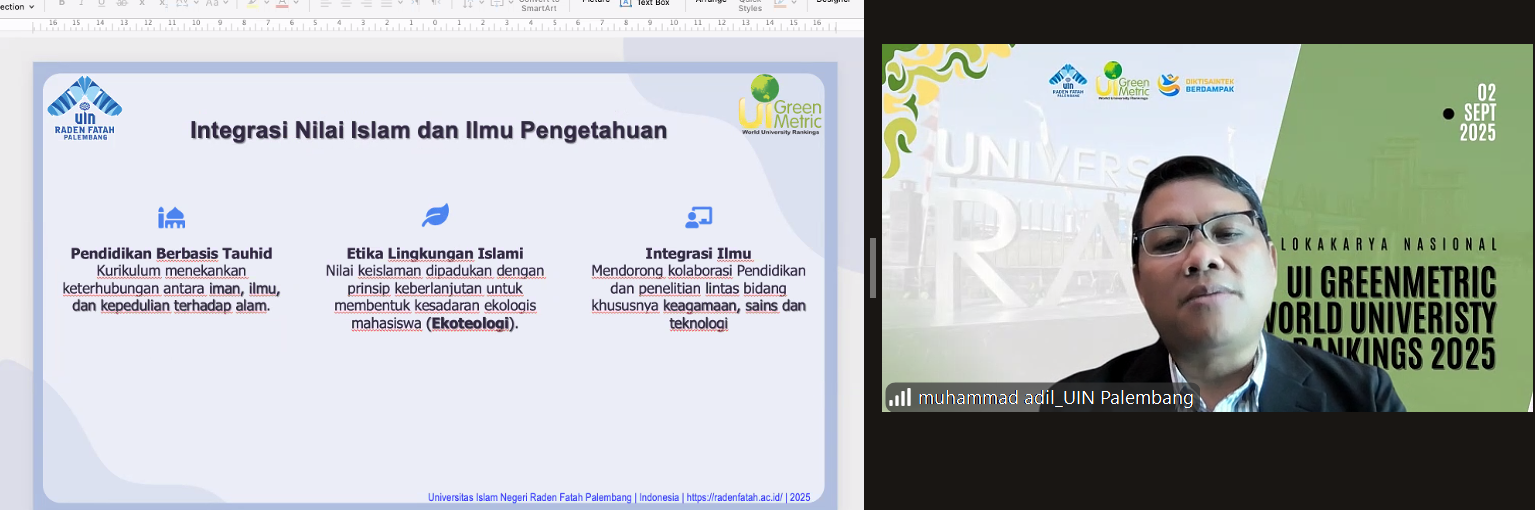1535x510 pixels.
Task: Select the UIN Raden Fatah logo on slide
Action: coord(84,107)
